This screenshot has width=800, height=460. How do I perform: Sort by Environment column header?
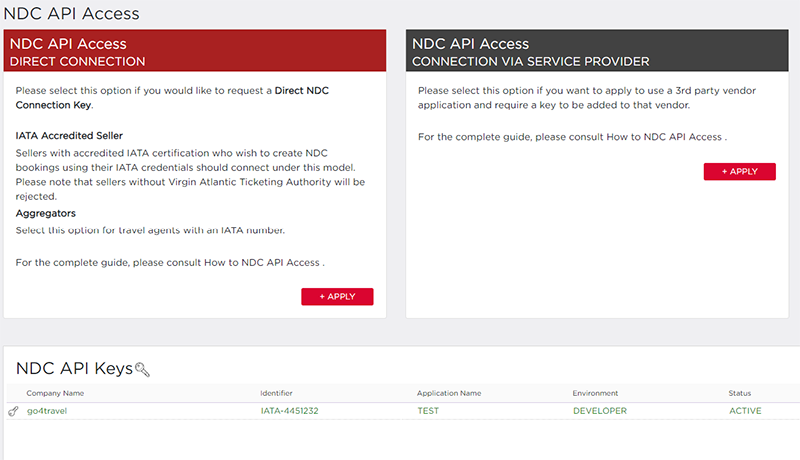coord(595,393)
